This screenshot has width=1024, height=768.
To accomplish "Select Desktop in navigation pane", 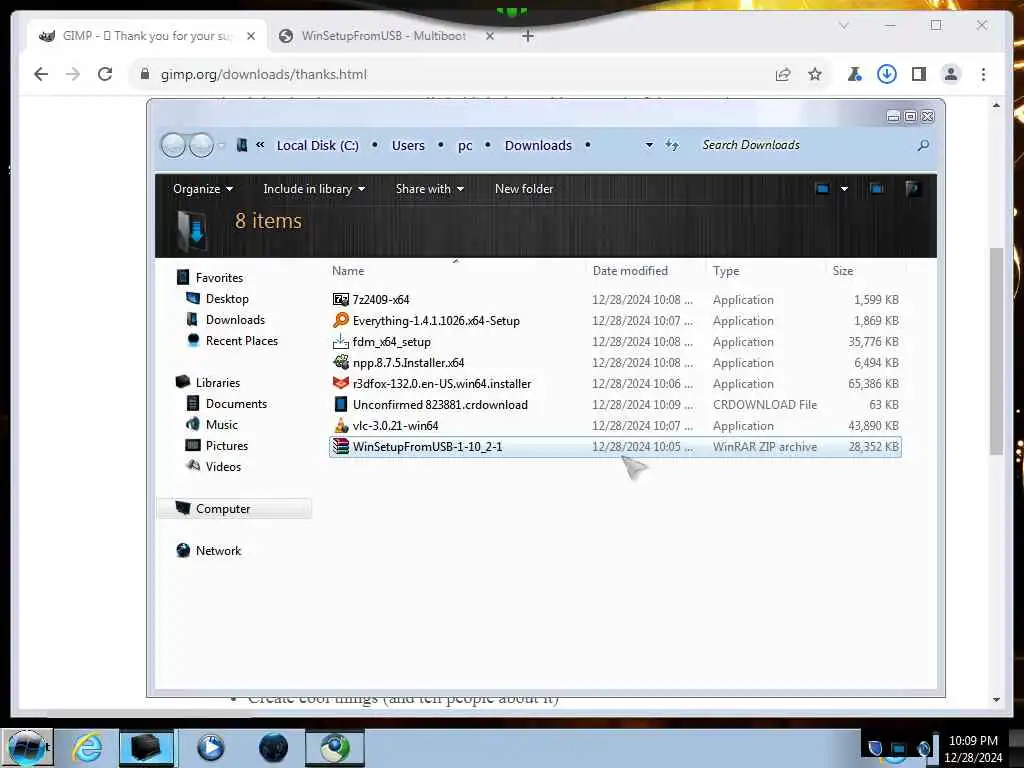I will pos(227,298).
